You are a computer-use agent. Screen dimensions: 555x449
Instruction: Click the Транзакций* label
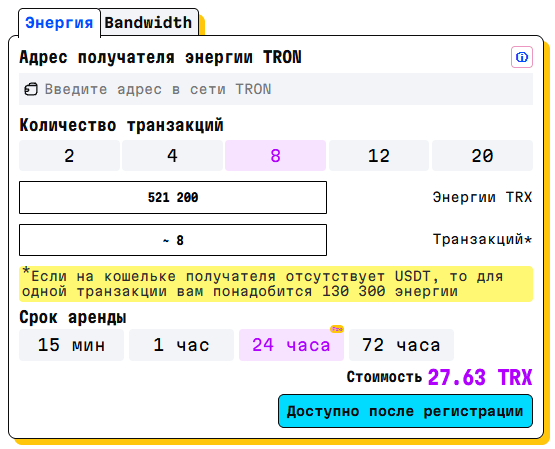point(482,240)
